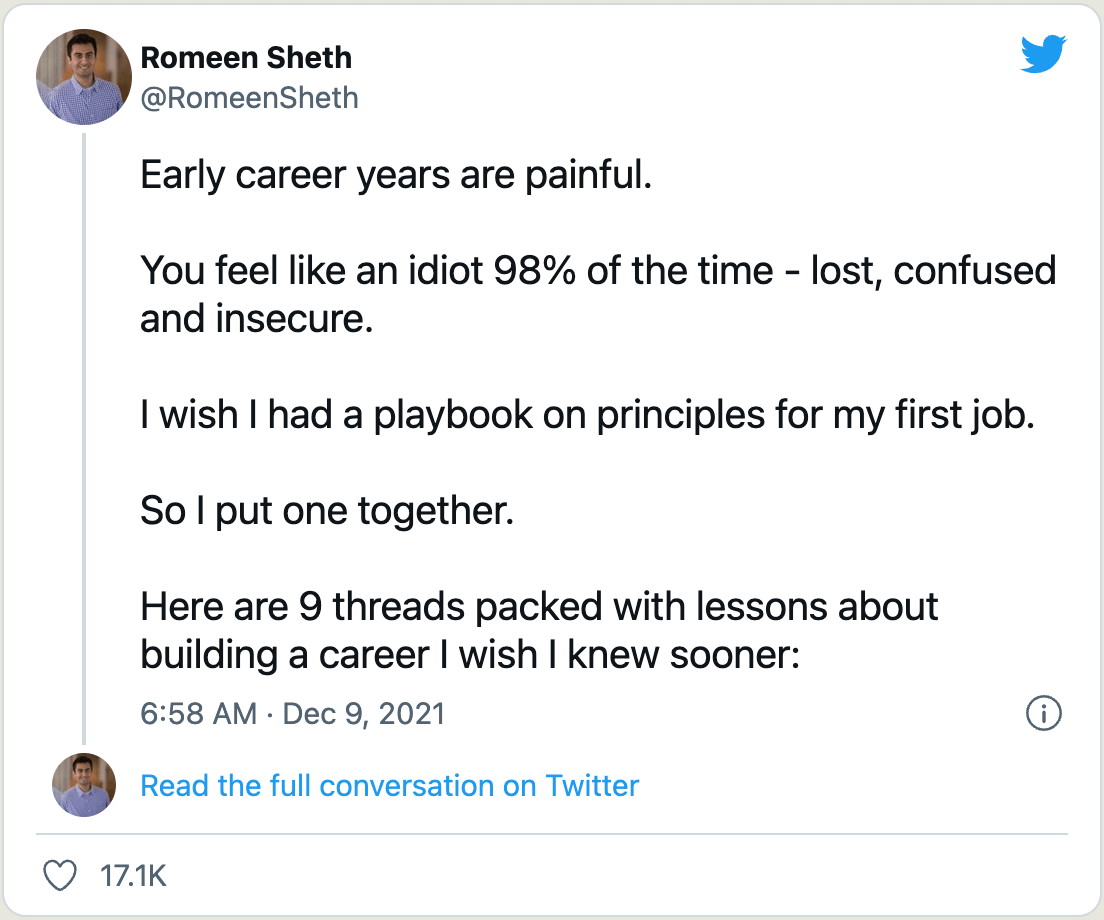Visit the @RomeenSheth handle link

pos(249,97)
